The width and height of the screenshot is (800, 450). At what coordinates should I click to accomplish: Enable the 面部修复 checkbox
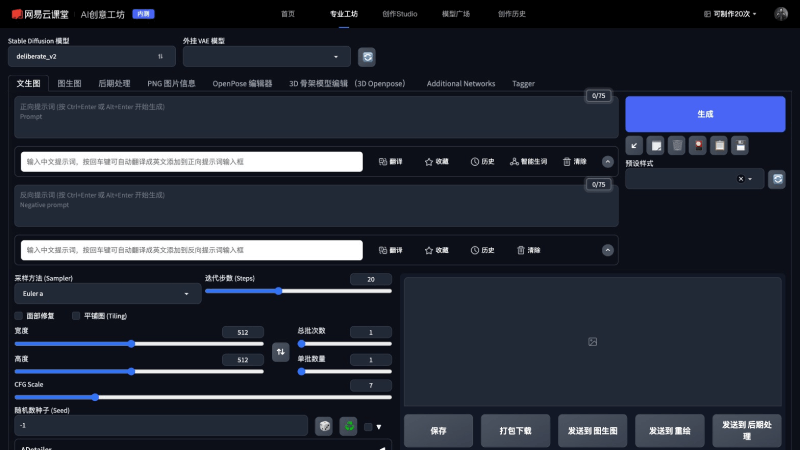[x=19, y=316]
